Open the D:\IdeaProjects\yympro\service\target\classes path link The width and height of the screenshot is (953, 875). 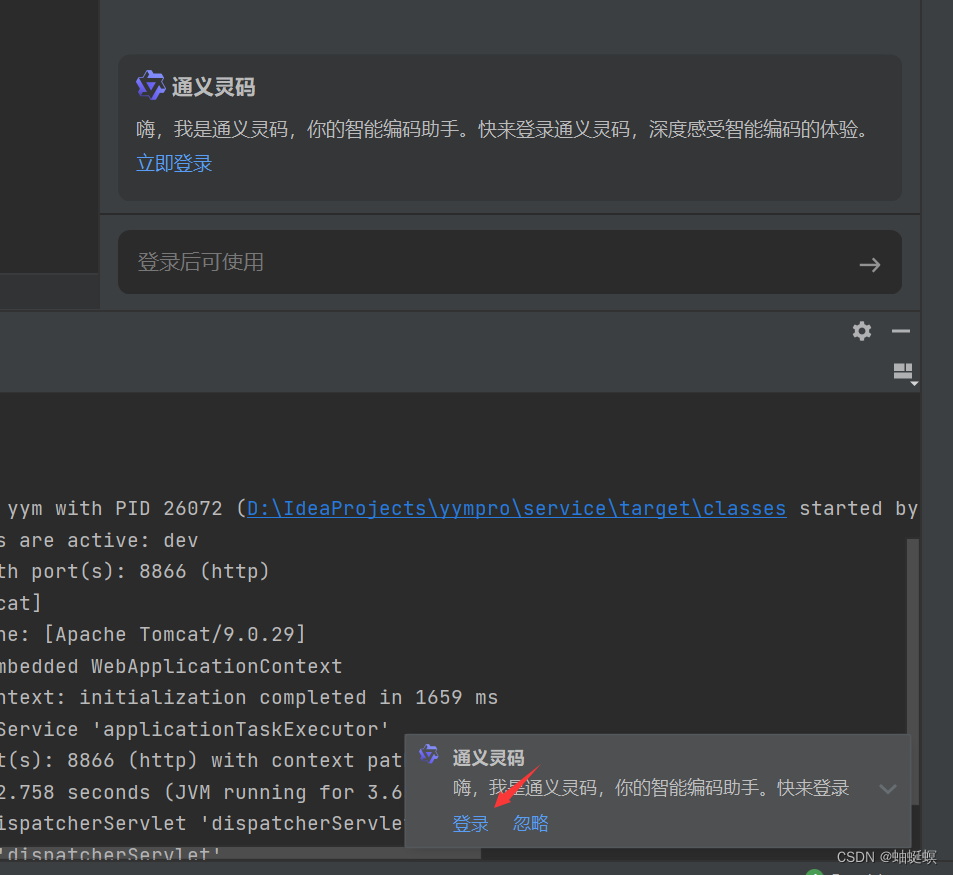click(516, 509)
